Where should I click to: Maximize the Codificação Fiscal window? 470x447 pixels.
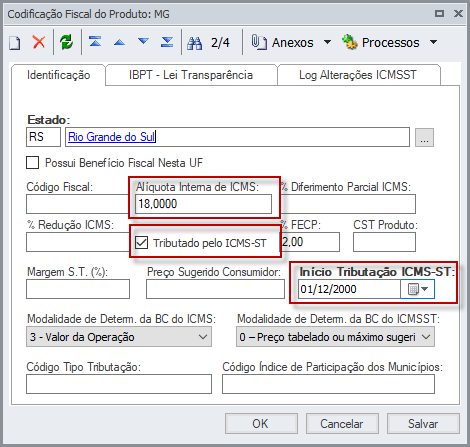click(x=439, y=13)
